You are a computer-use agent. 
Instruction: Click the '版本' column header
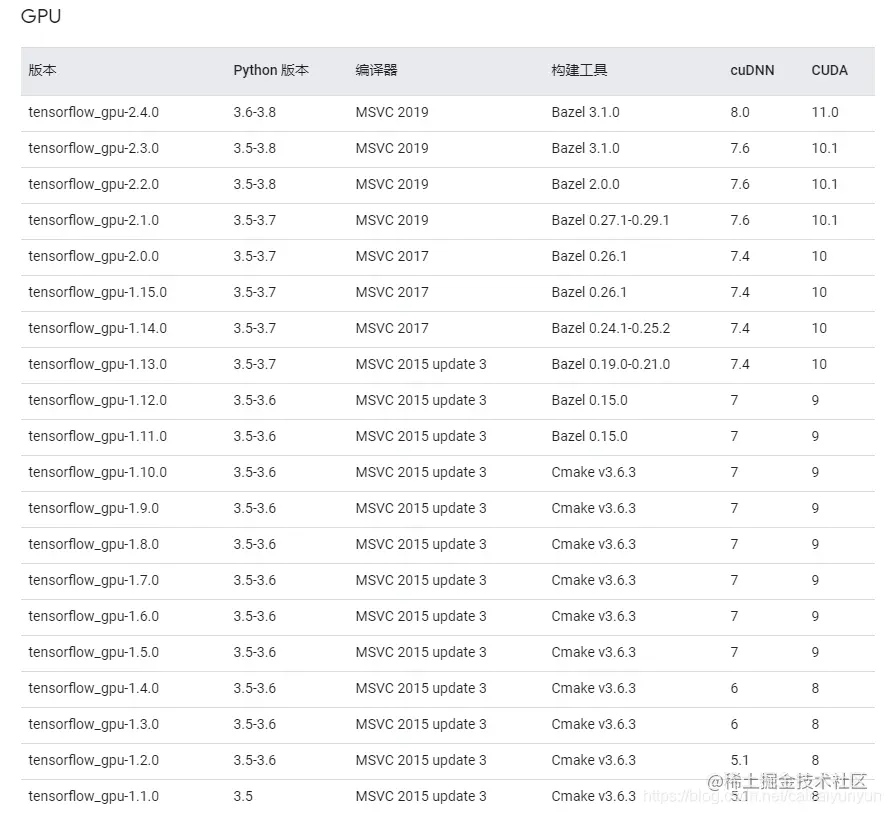pyautogui.click(x=43, y=70)
